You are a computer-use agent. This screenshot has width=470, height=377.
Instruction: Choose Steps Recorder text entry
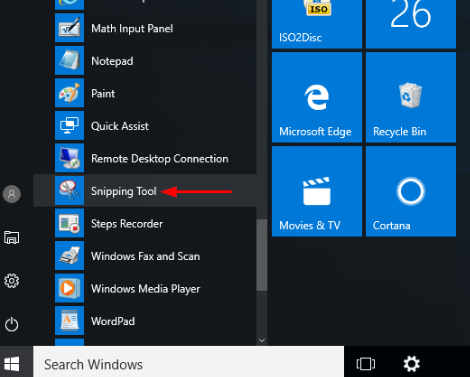(x=127, y=224)
